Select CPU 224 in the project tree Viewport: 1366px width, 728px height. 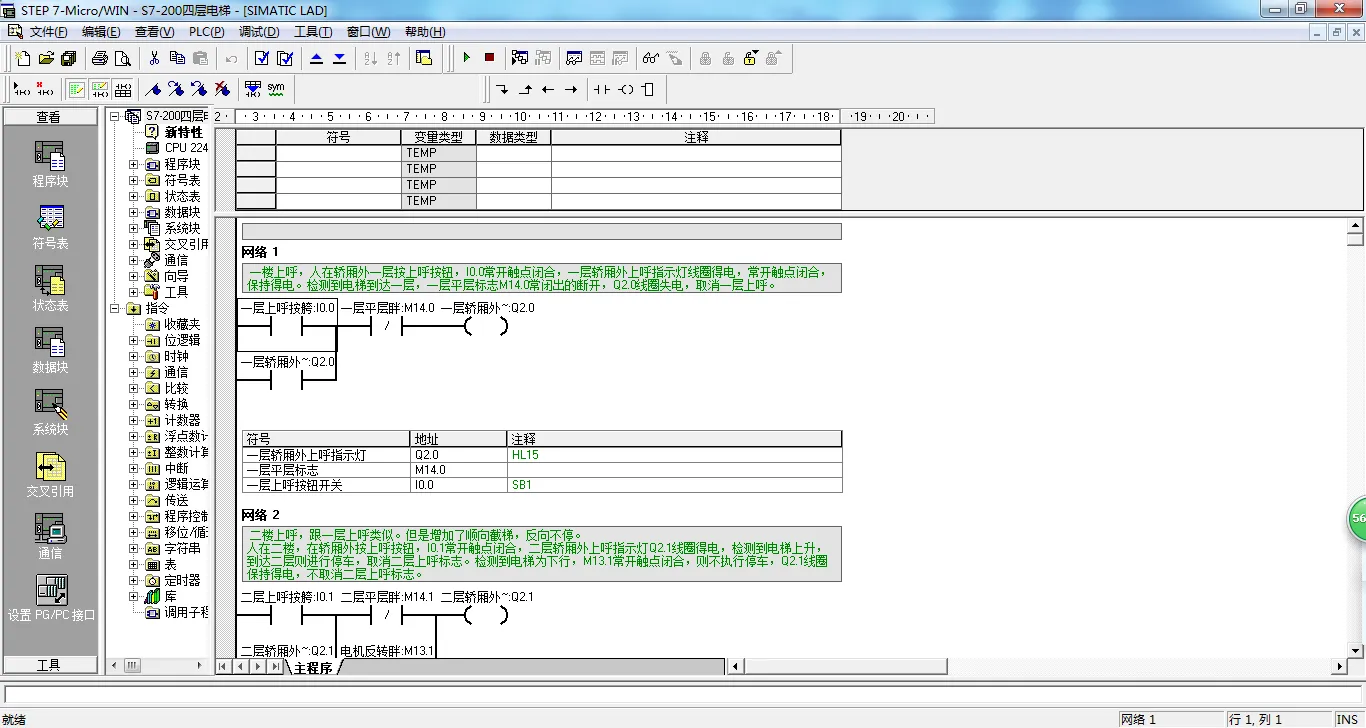pos(186,148)
